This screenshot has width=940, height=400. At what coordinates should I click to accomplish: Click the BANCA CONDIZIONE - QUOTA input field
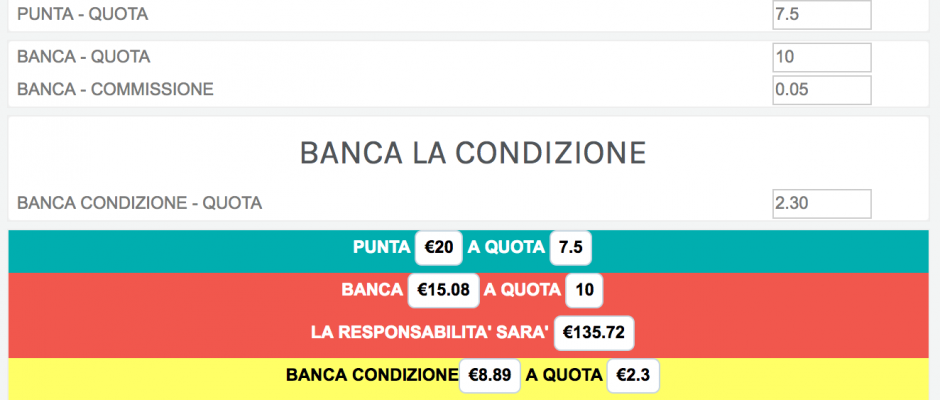[821, 203]
